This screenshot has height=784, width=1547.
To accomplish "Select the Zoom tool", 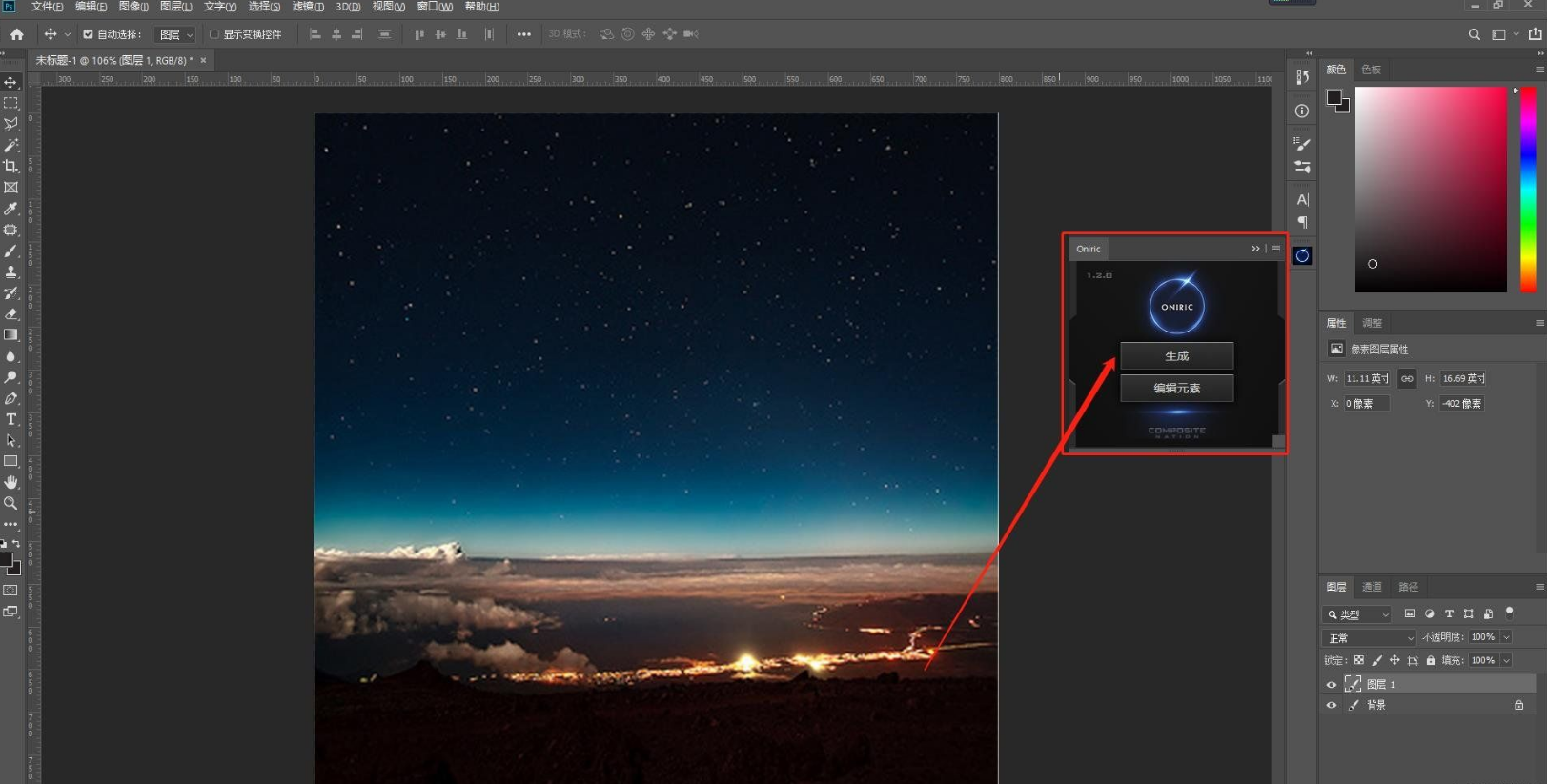I will coord(10,503).
